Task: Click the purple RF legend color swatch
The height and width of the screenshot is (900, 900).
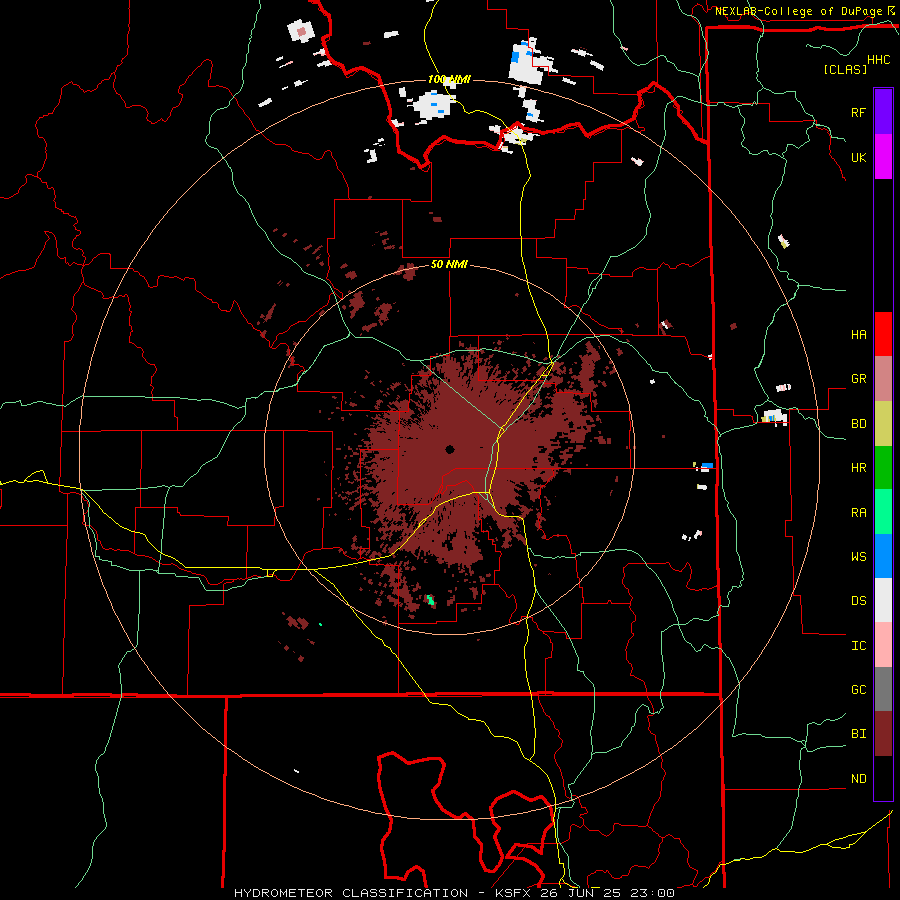Action: point(883,112)
